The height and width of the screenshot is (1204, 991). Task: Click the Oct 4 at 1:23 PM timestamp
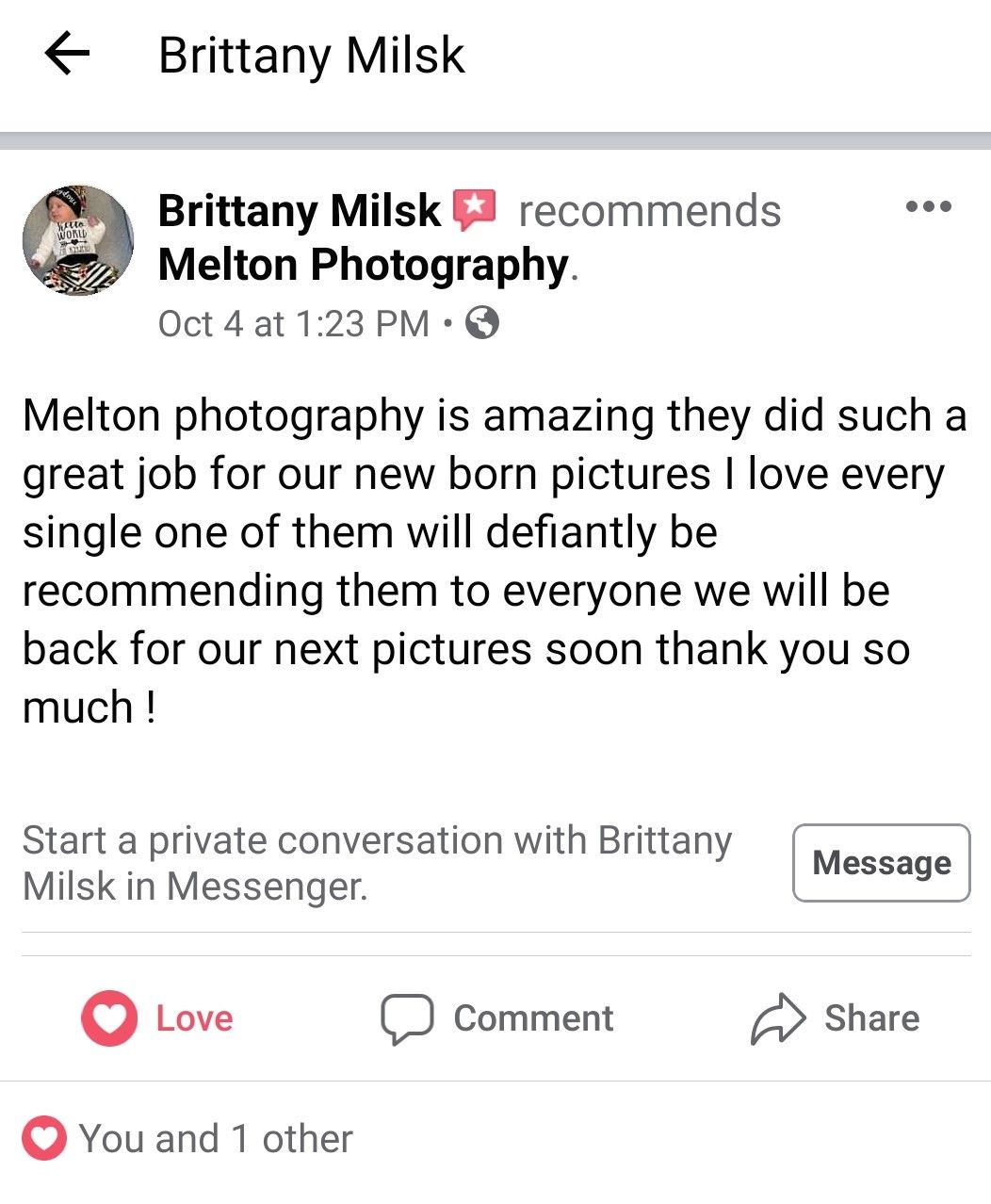(293, 324)
